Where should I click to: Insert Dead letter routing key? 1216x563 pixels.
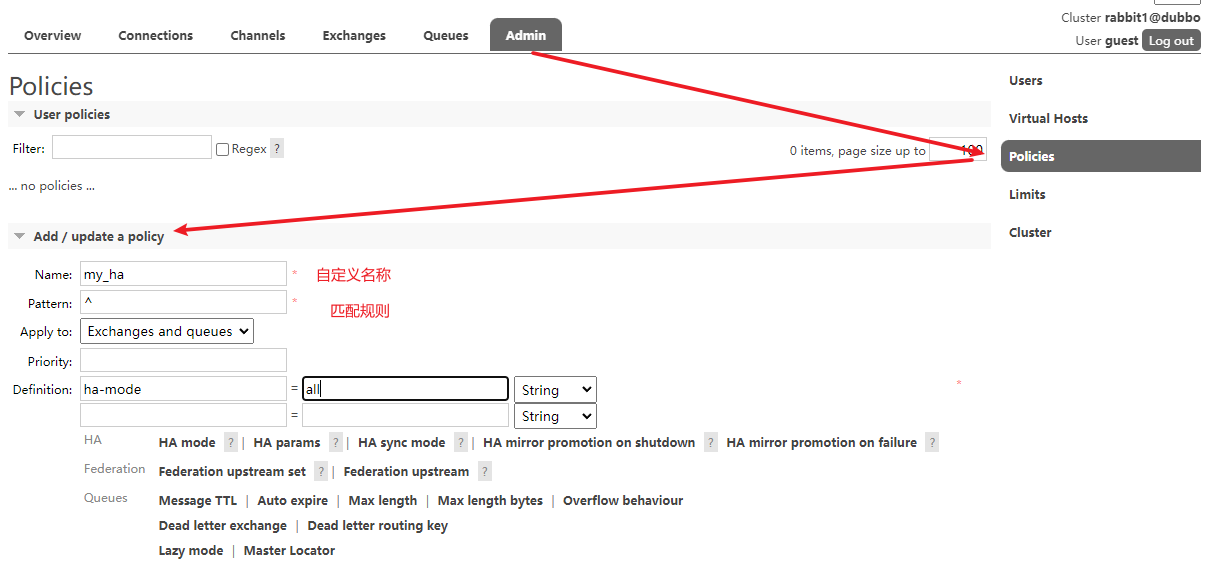378,525
